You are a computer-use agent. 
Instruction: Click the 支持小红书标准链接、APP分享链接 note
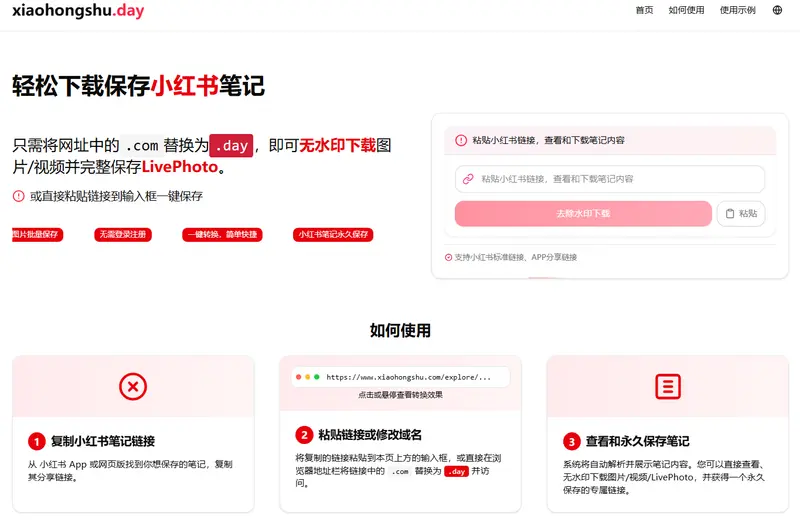[x=515, y=258]
